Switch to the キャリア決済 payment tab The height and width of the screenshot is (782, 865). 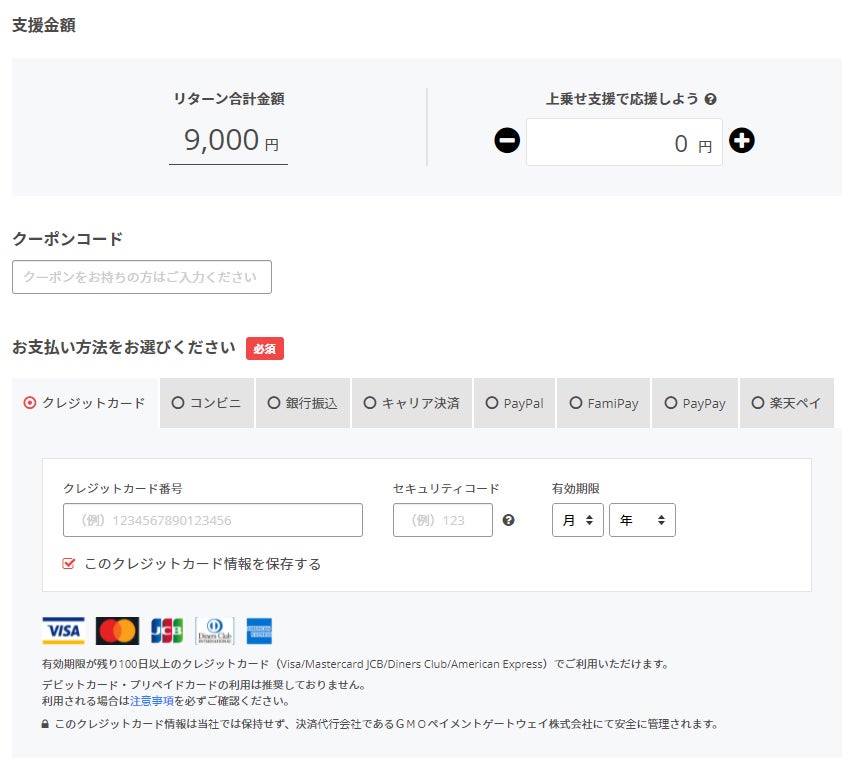412,403
